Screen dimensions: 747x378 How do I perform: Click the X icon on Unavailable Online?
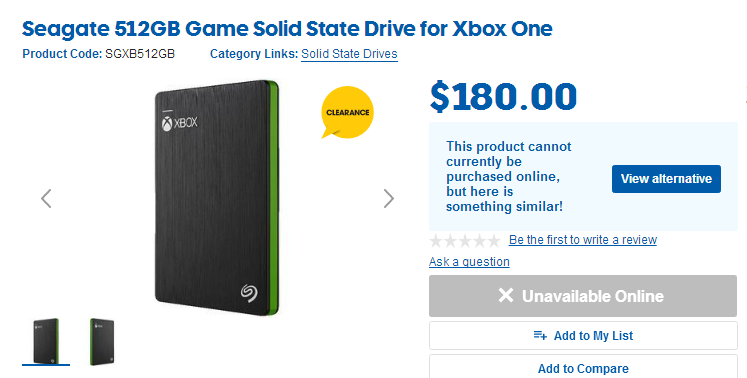(x=506, y=296)
